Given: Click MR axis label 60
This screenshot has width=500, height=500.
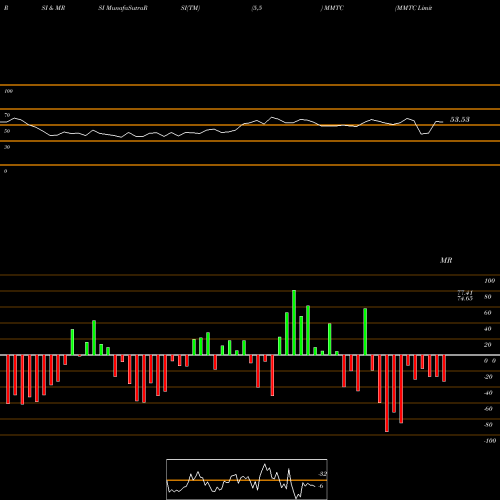Looking at the screenshot, I should (x=488, y=313).
